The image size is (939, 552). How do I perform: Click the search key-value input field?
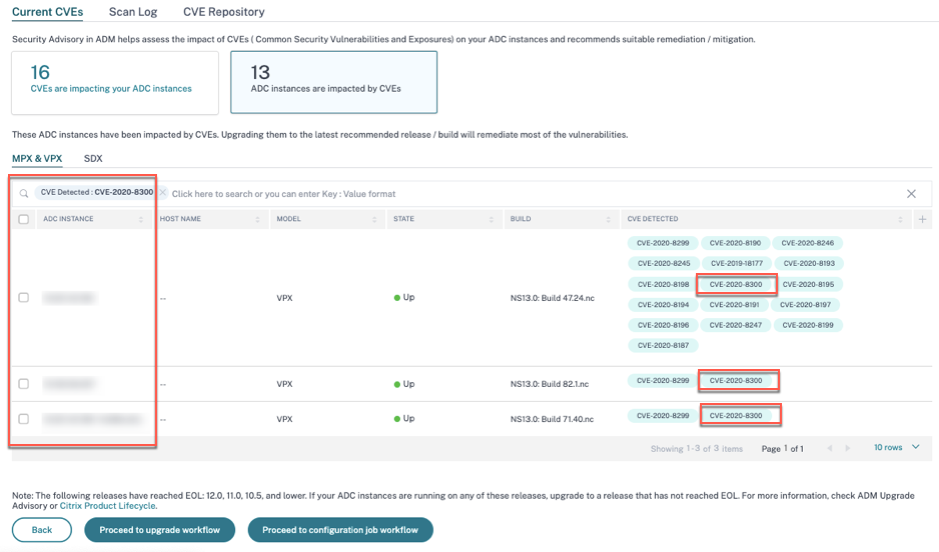536,194
